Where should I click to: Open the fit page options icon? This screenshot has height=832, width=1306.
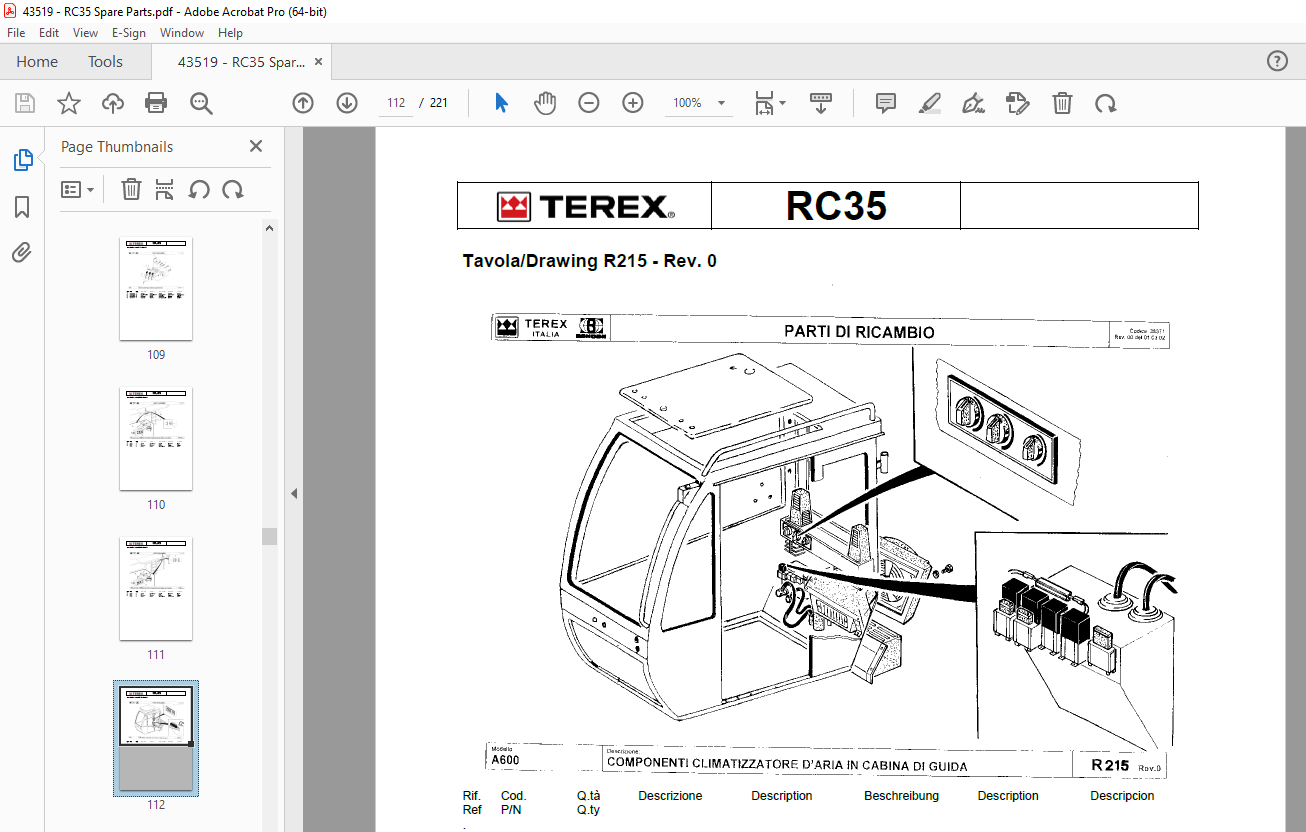pos(769,103)
